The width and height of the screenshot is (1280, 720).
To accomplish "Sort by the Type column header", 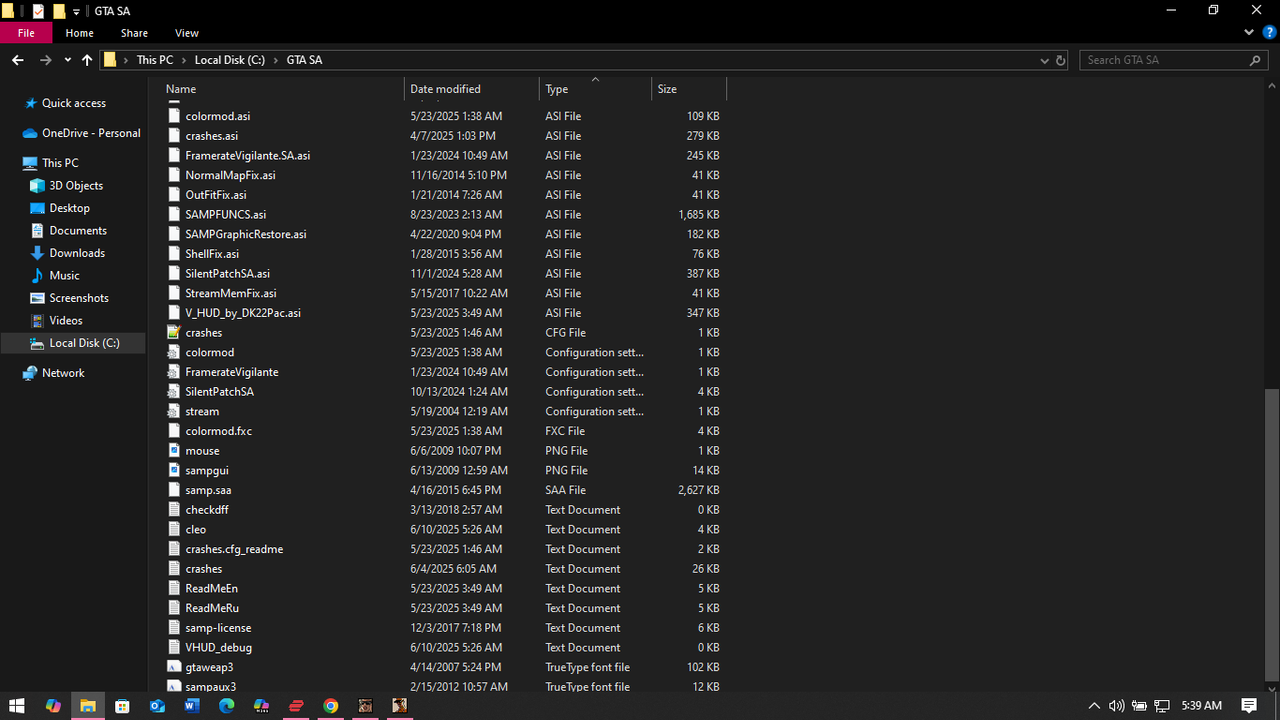I will click(595, 89).
